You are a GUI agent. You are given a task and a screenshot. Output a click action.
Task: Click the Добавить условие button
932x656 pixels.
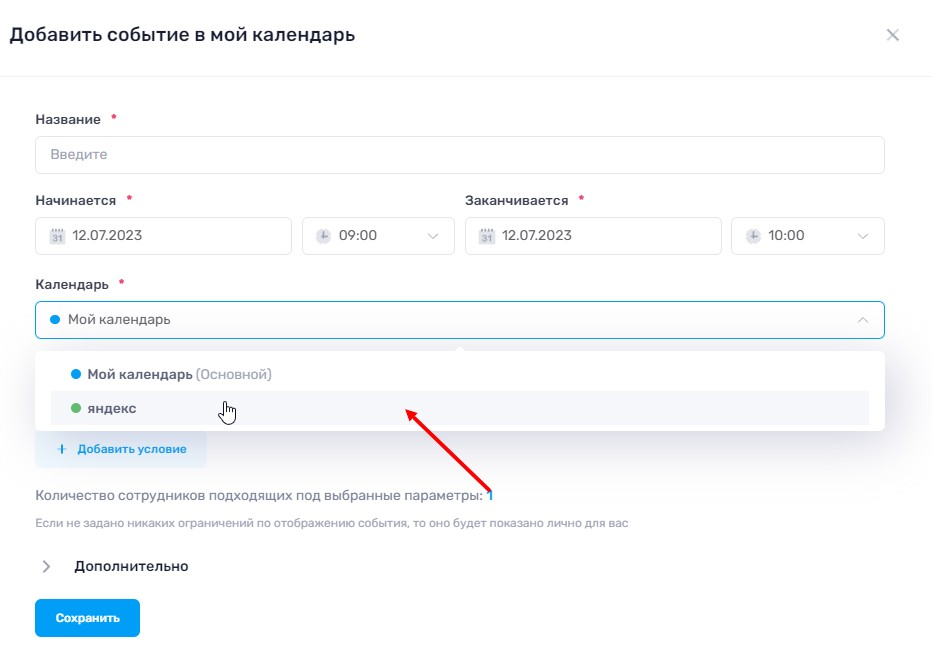121,449
